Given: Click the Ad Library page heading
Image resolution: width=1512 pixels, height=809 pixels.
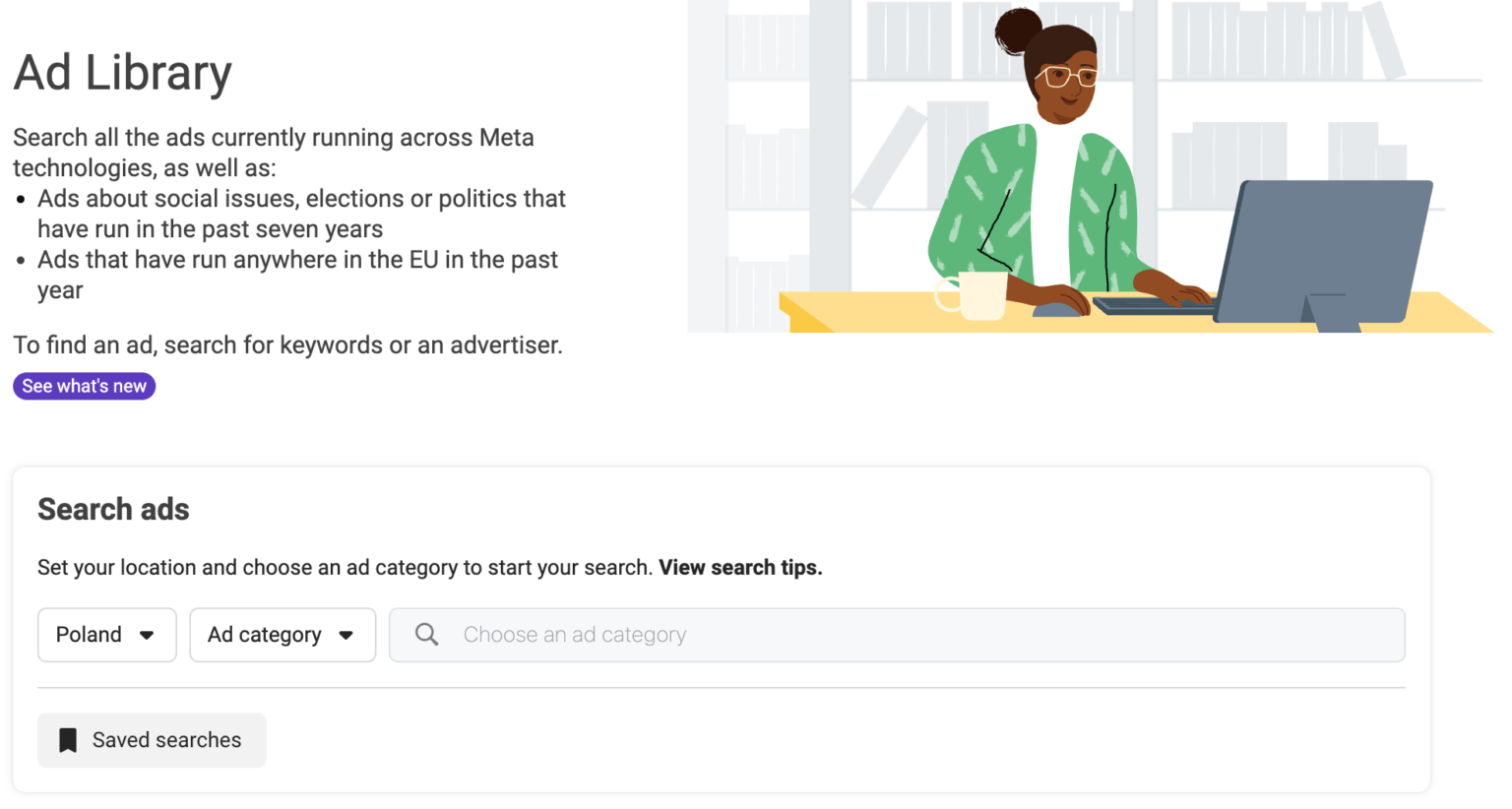Looking at the screenshot, I should tap(123, 73).
